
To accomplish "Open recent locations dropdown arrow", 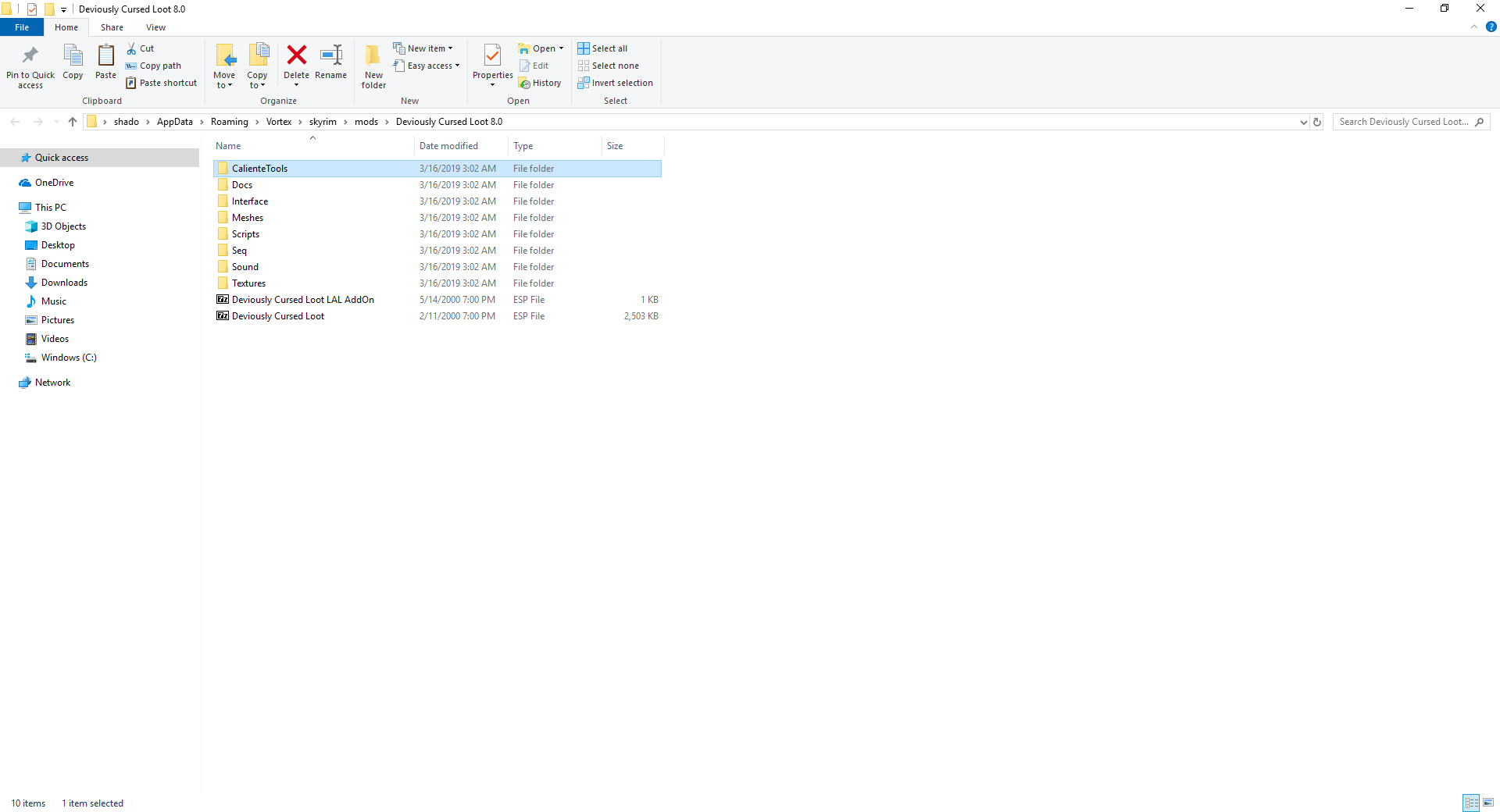I will click(56, 122).
